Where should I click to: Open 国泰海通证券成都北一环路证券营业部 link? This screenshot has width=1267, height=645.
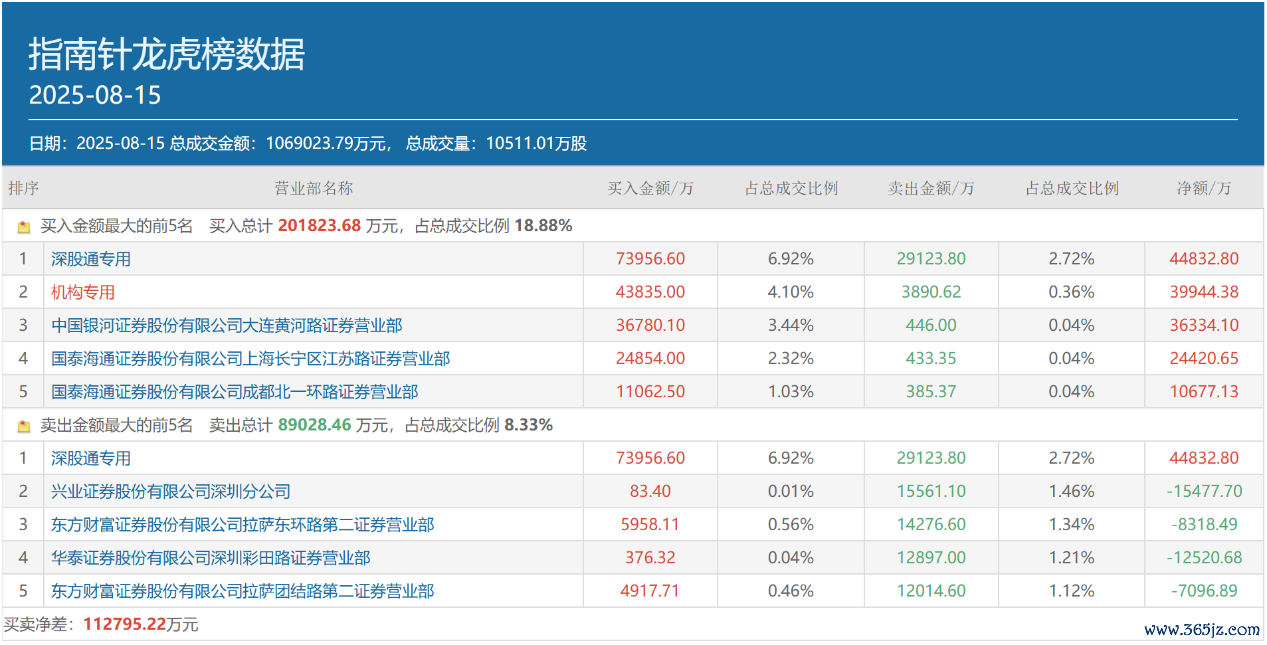tap(235, 391)
